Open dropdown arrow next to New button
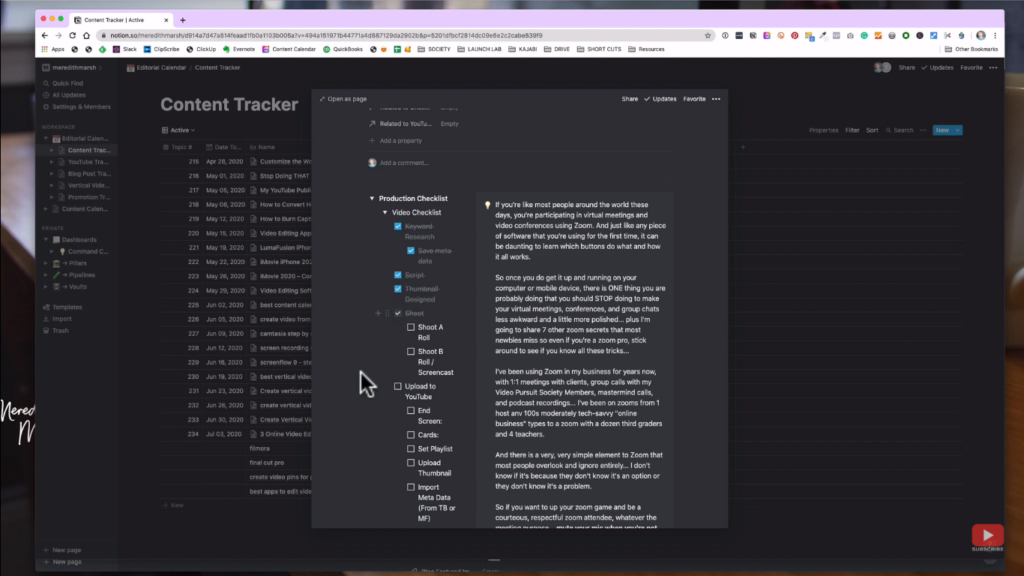This screenshot has height=576, width=1024. click(957, 131)
